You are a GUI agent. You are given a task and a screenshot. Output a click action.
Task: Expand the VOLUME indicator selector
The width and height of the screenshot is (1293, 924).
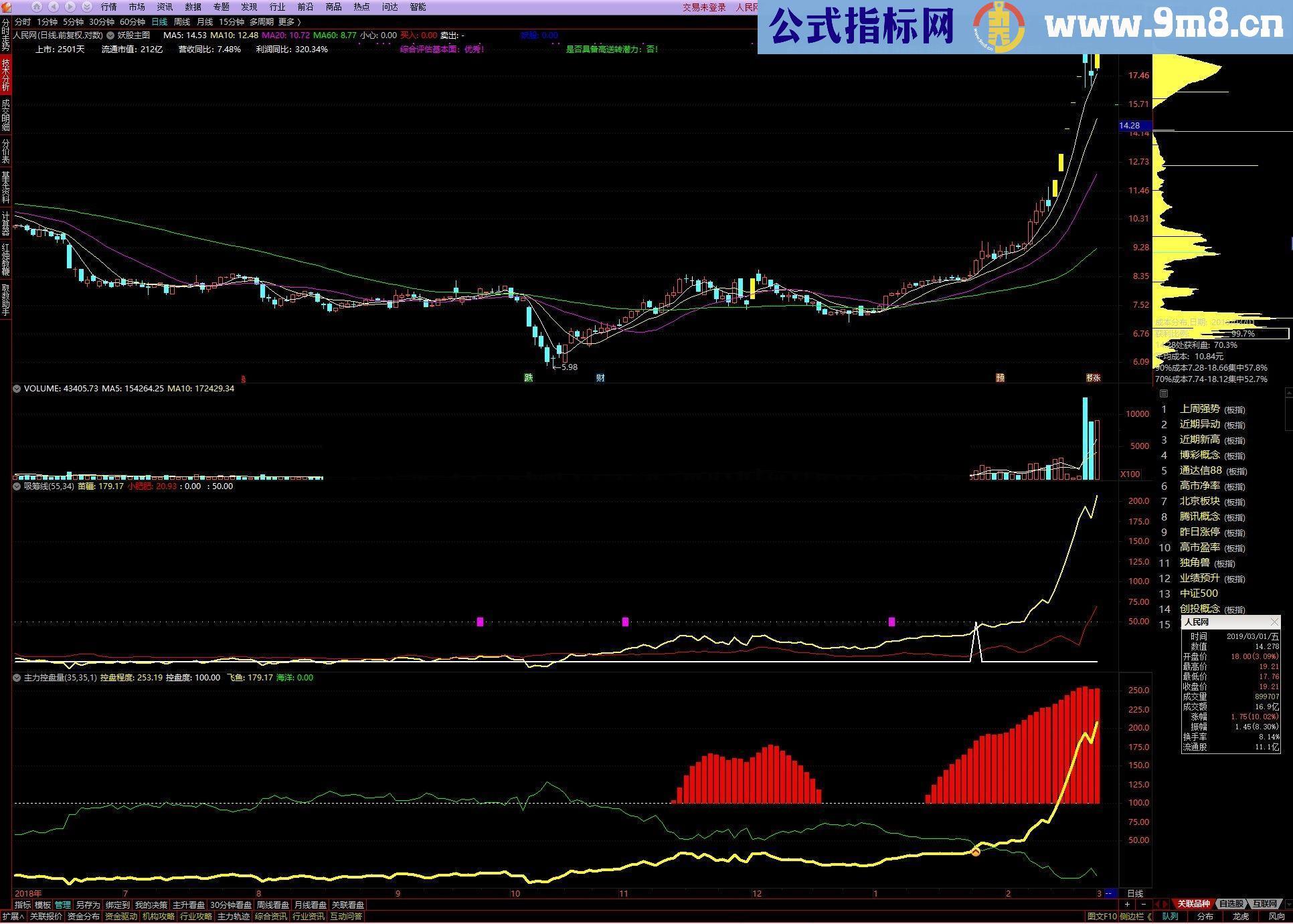point(17,389)
